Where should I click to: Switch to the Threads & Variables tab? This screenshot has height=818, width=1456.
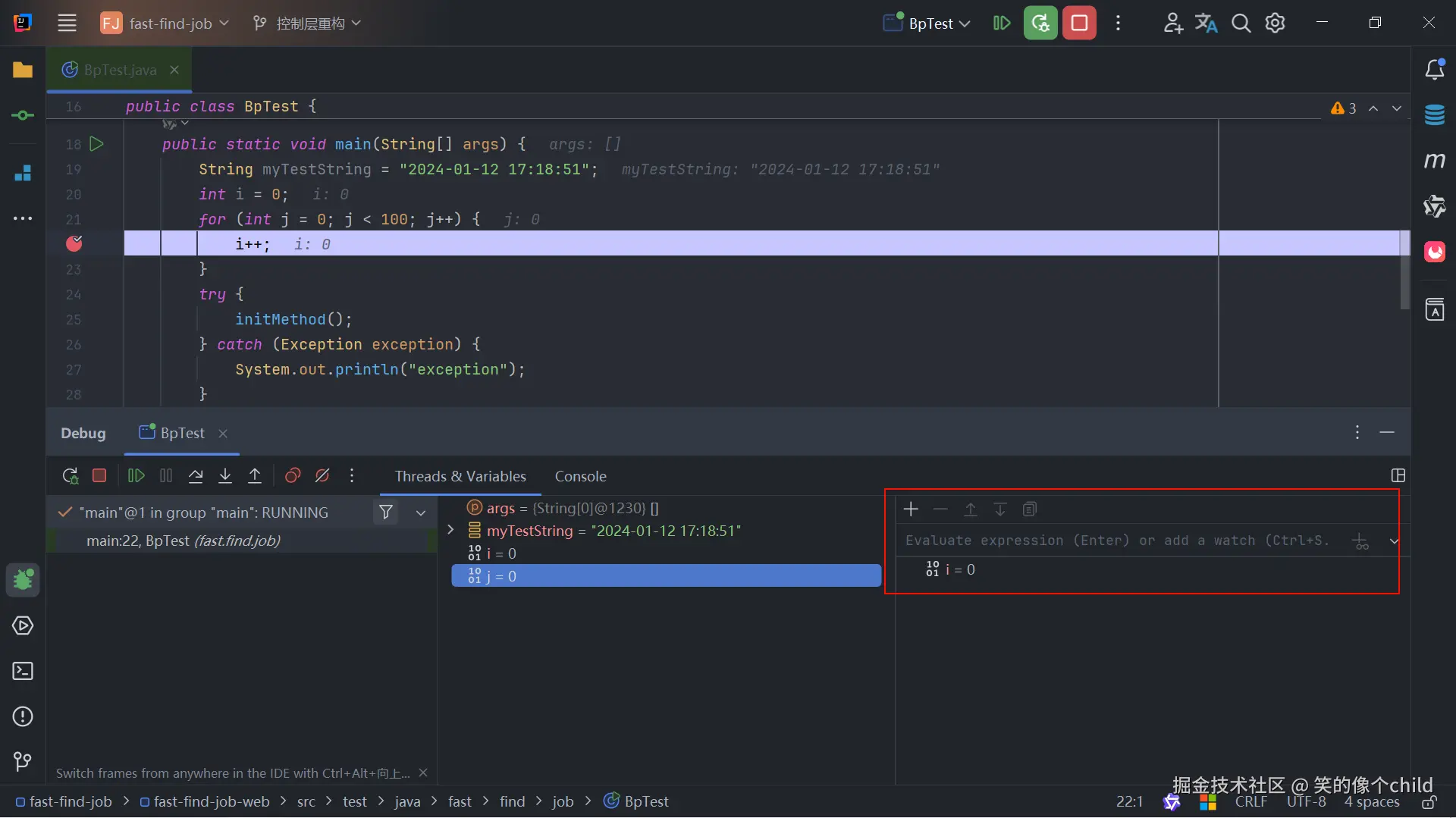click(x=460, y=476)
